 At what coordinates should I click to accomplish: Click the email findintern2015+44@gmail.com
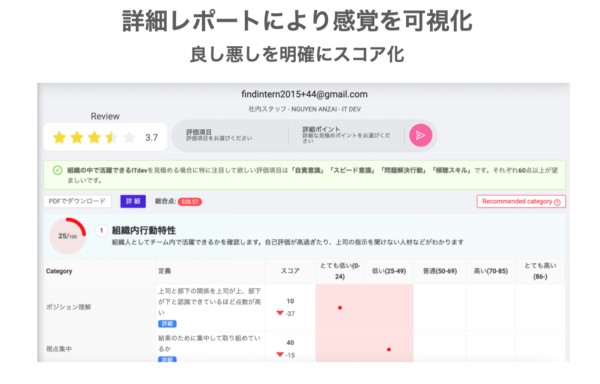304,94
